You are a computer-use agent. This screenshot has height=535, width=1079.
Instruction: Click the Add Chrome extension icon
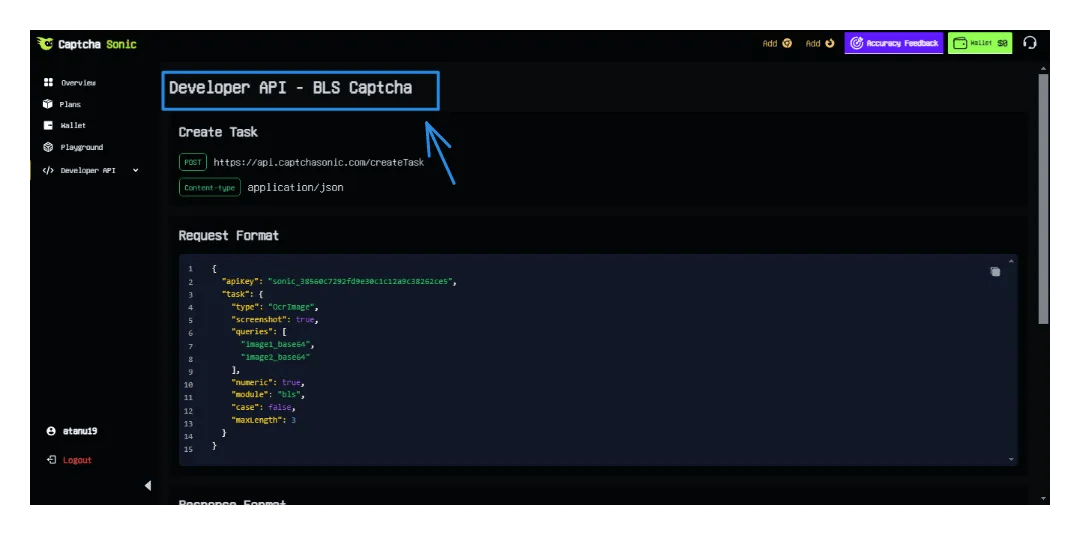point(787,44)
